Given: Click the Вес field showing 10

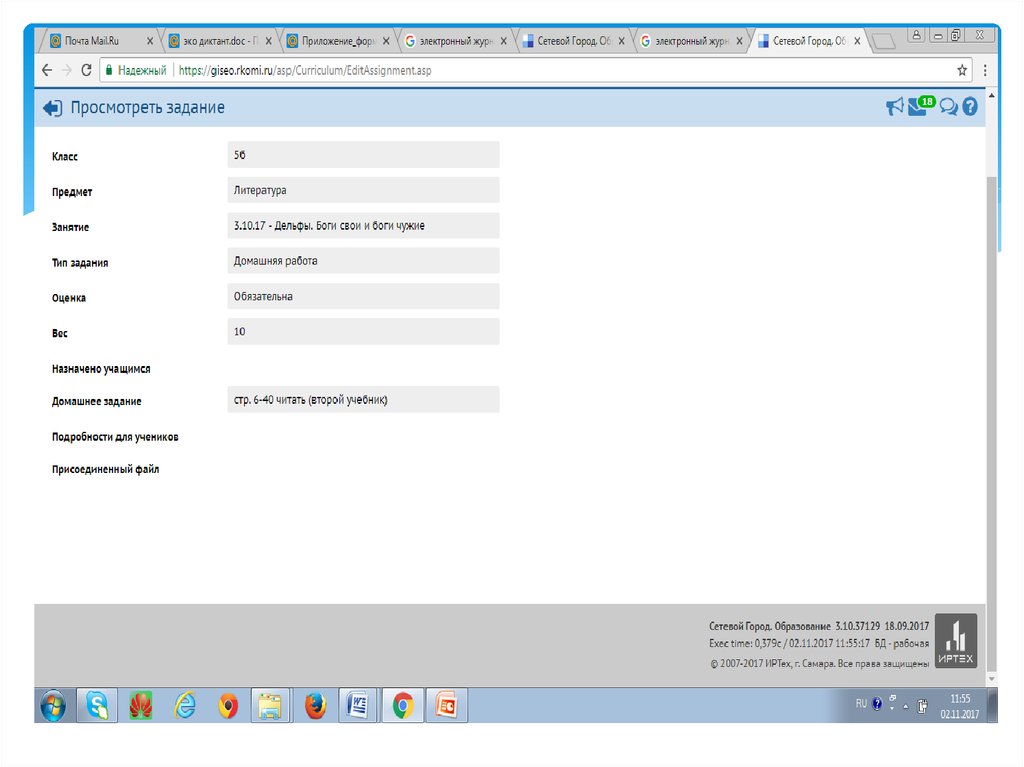Looking at the screenshot, I should tap(363, 331).
